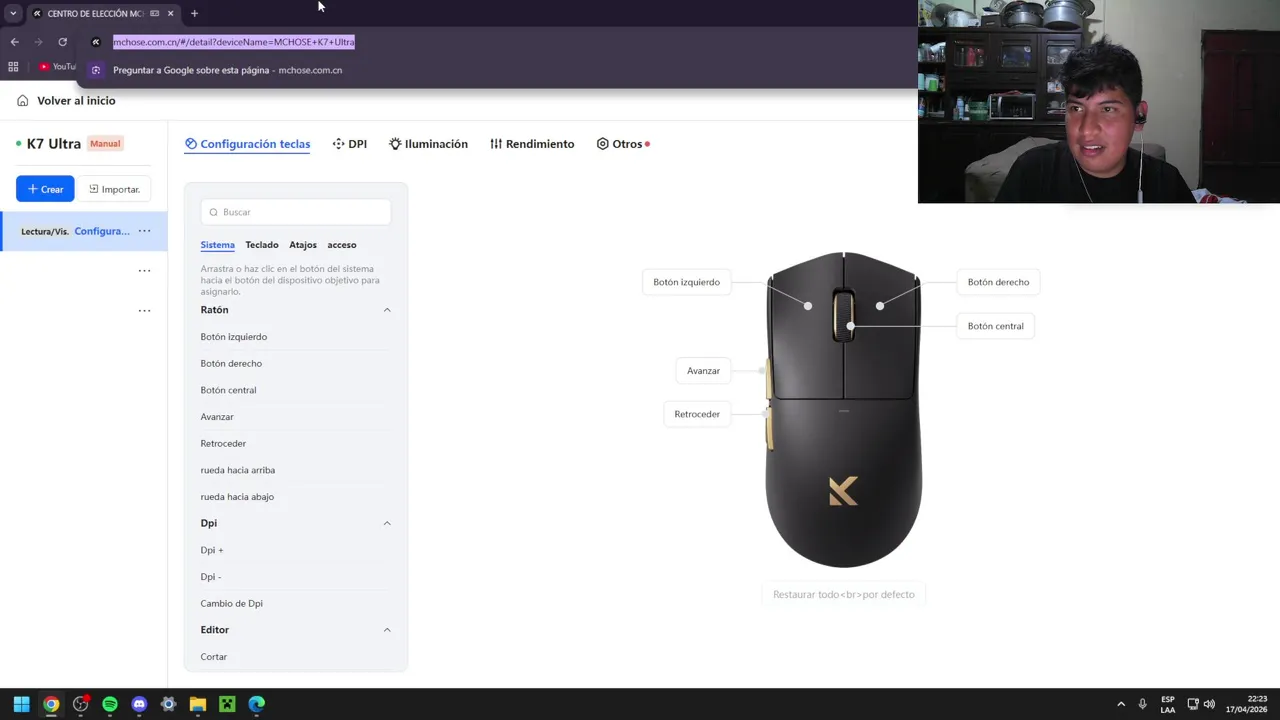
Task: Click Restaurar todo por defecto button
Action: click(x=843, y=594)
